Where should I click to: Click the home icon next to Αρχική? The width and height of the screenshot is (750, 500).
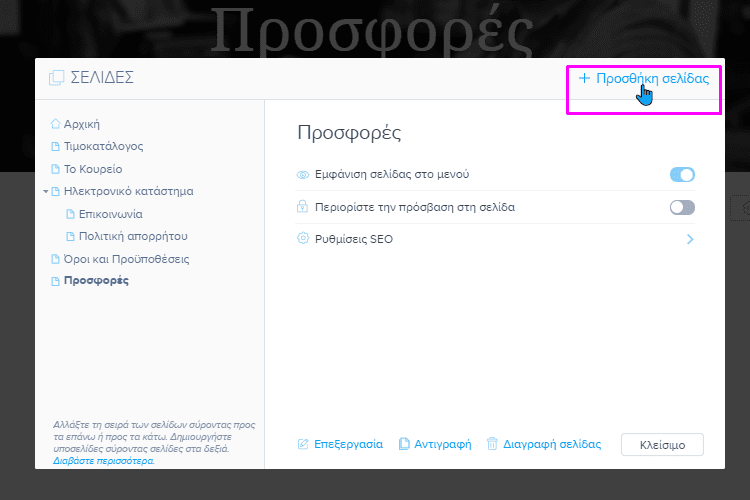coord(55,124)
